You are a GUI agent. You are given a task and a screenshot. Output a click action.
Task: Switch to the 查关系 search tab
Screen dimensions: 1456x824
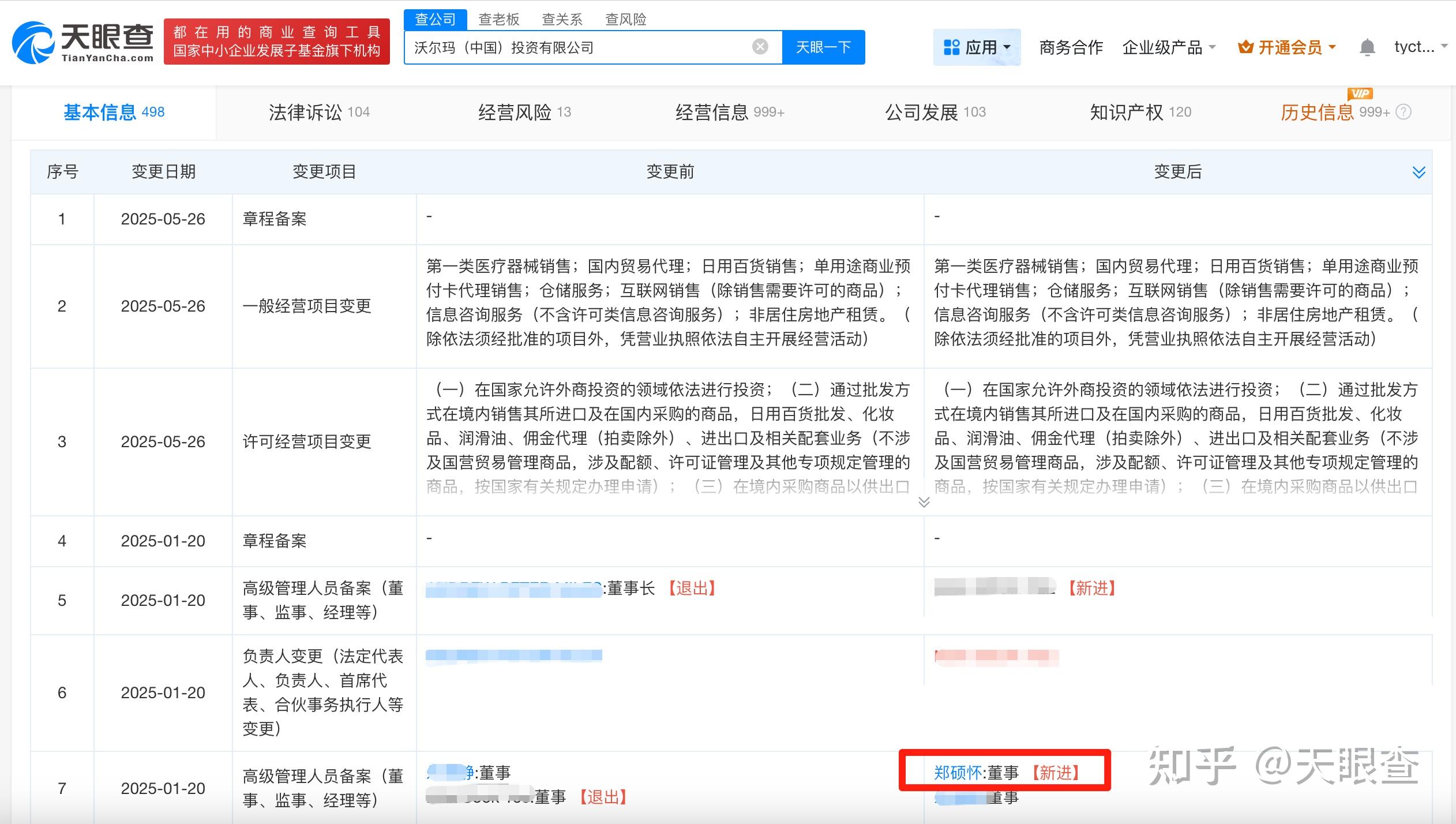click(562, 20)
